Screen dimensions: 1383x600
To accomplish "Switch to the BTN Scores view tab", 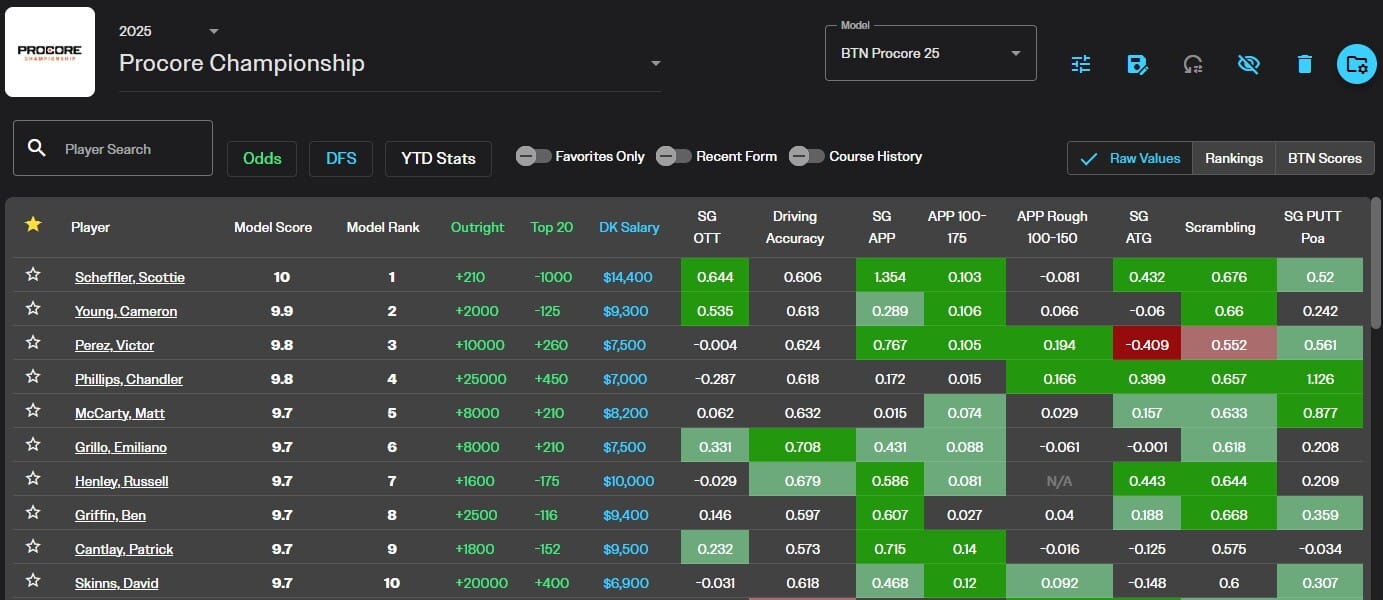I will pos(1325,158).
